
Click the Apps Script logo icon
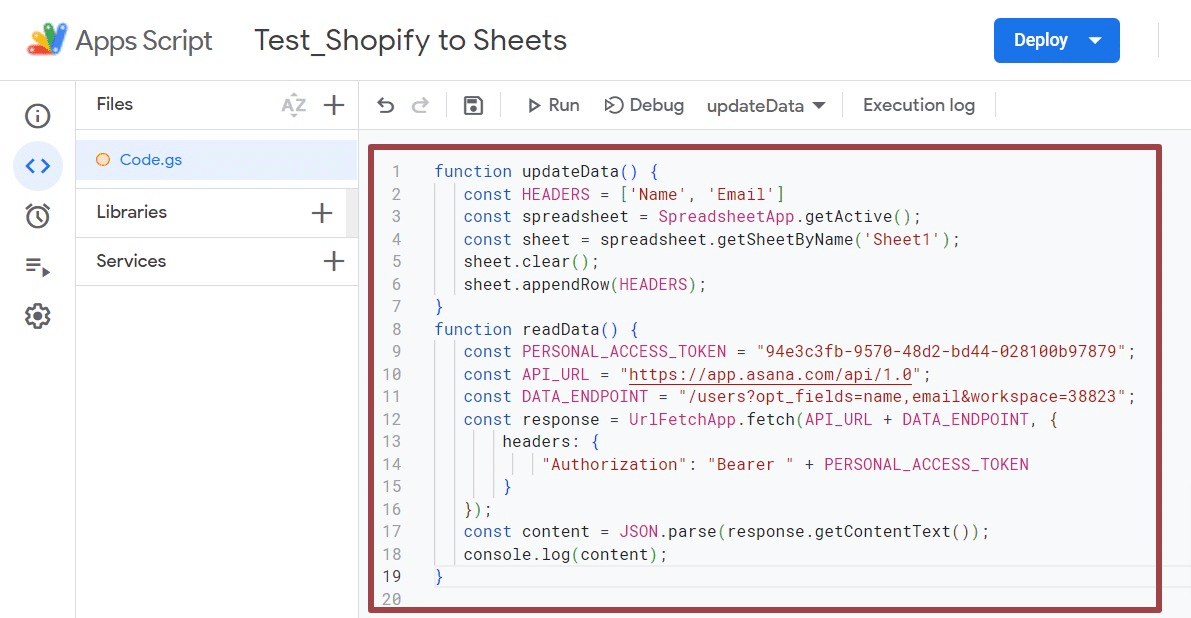tap(46, 39)
